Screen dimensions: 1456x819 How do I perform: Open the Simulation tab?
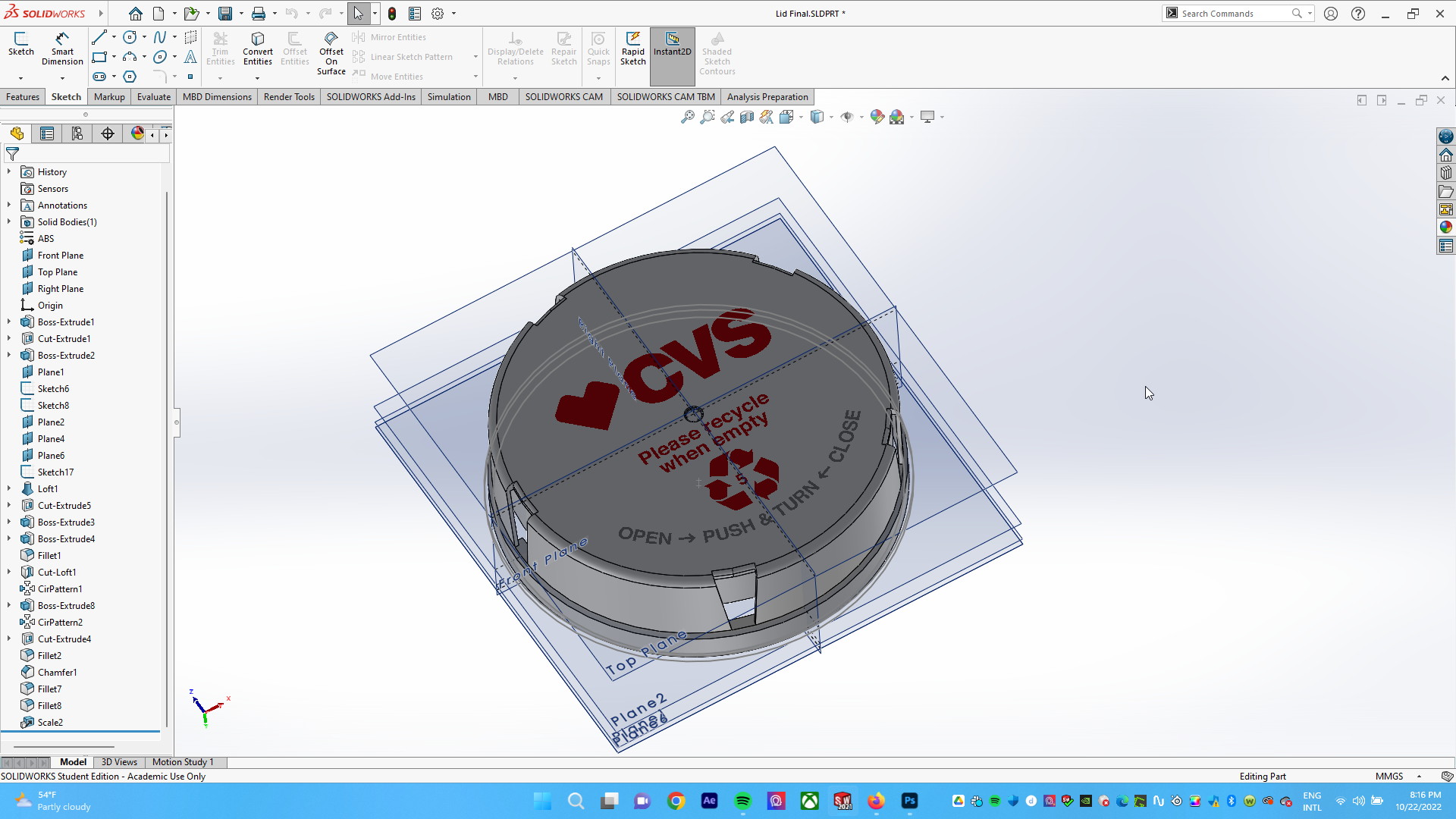click(449, 97)
